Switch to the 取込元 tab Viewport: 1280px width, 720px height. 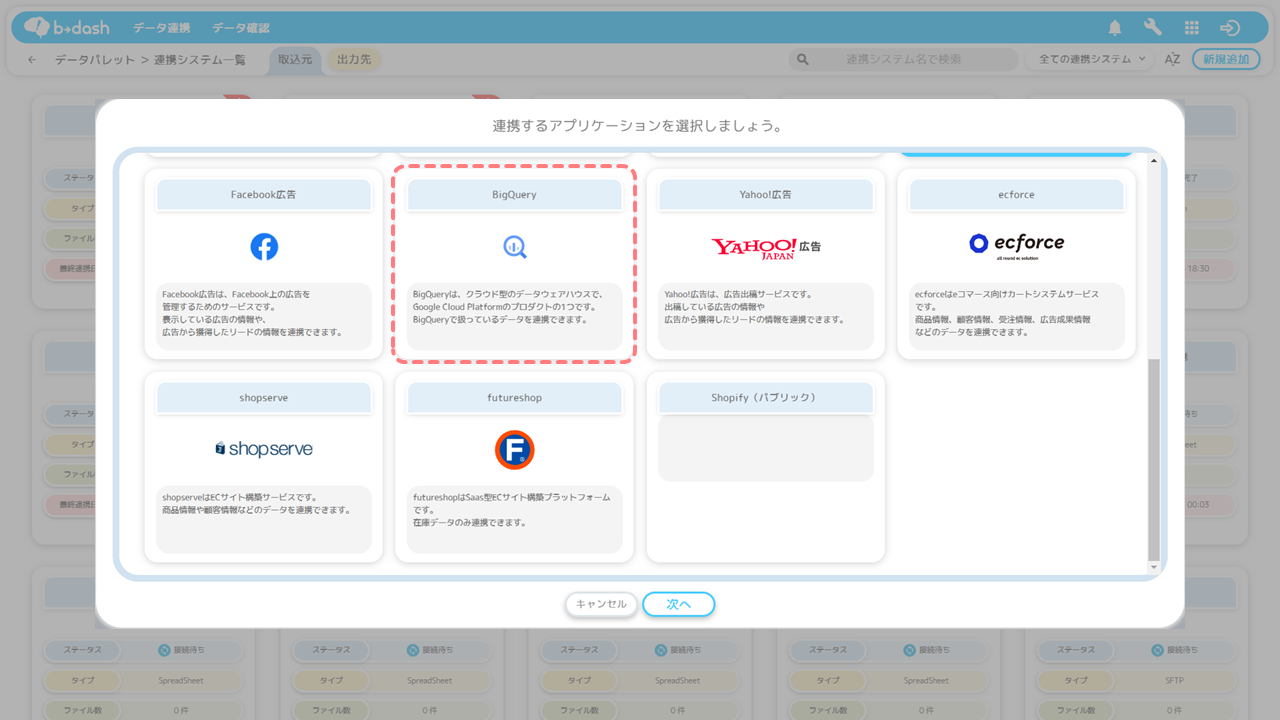click(x=295, y=60)
